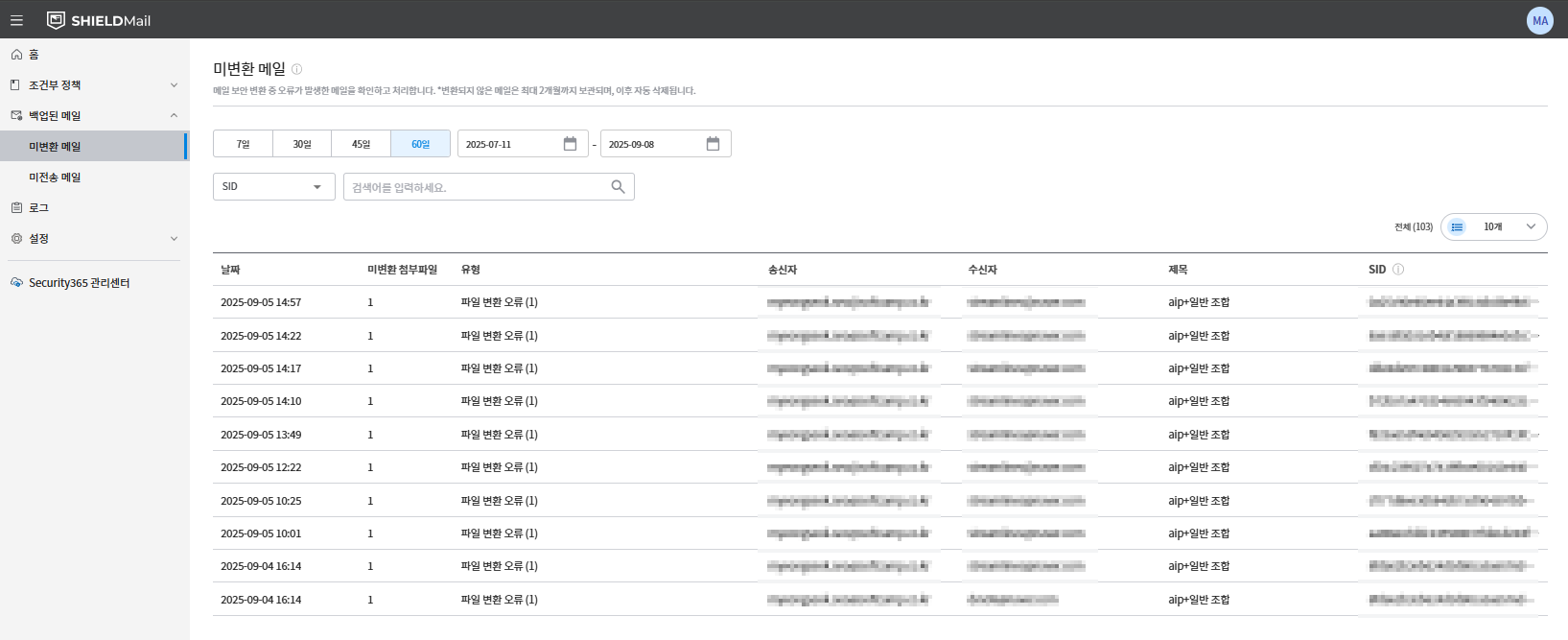Expand the 설정 sidebar menu

point(94,239)
